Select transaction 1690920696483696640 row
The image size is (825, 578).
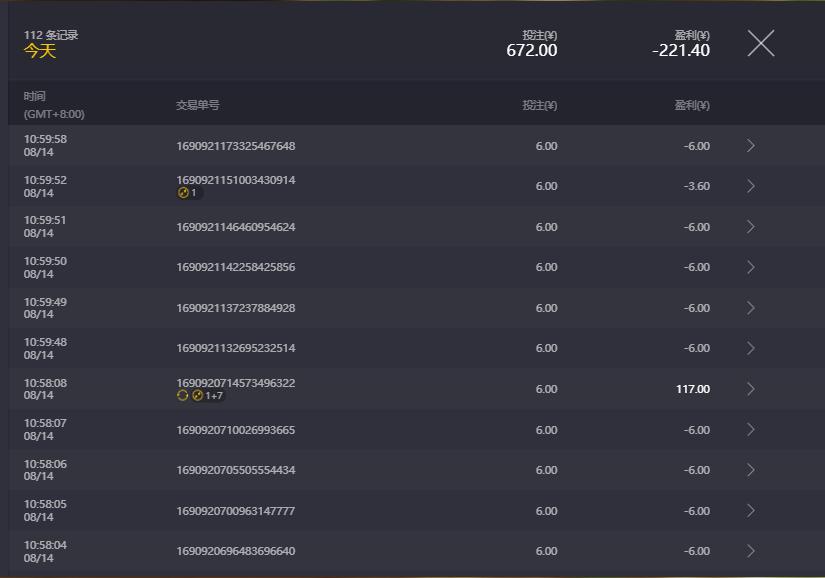236,551
